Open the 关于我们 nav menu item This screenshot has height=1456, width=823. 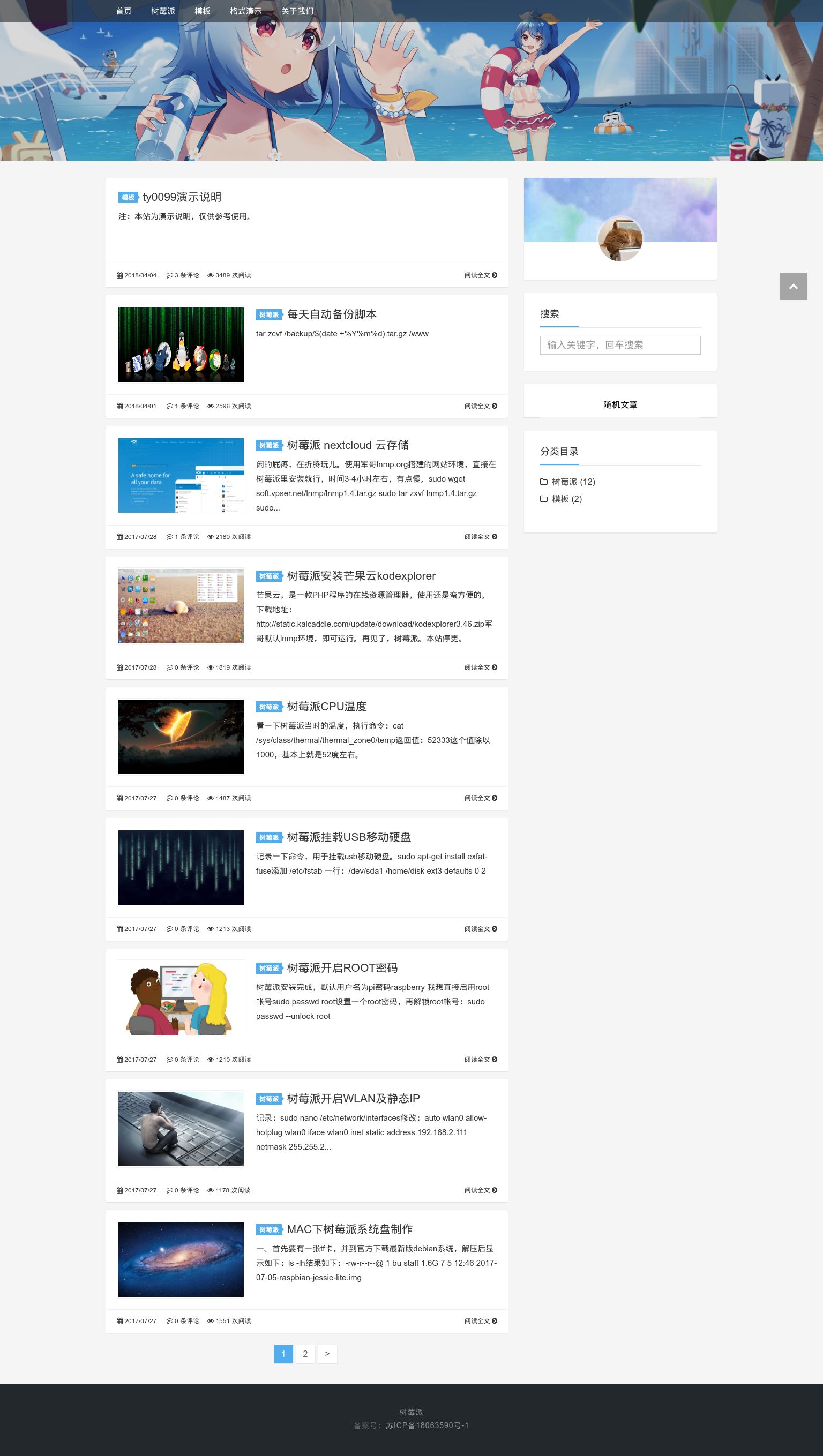(297, 11)
